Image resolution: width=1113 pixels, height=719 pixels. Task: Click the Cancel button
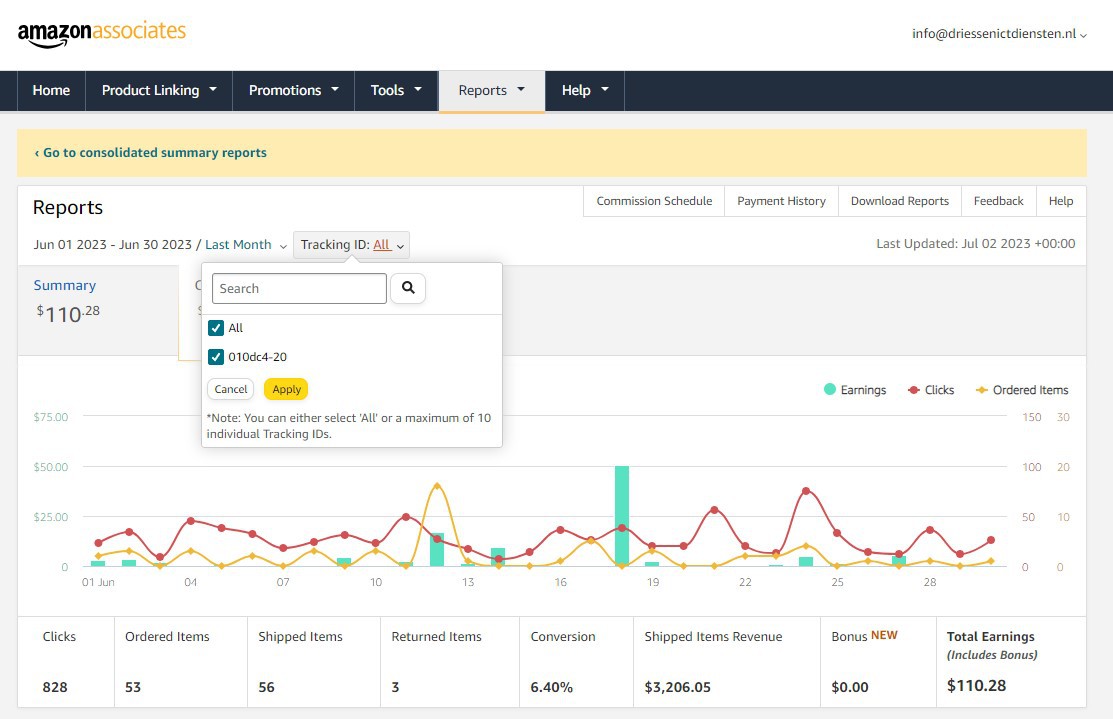click(x=231, y=389)
